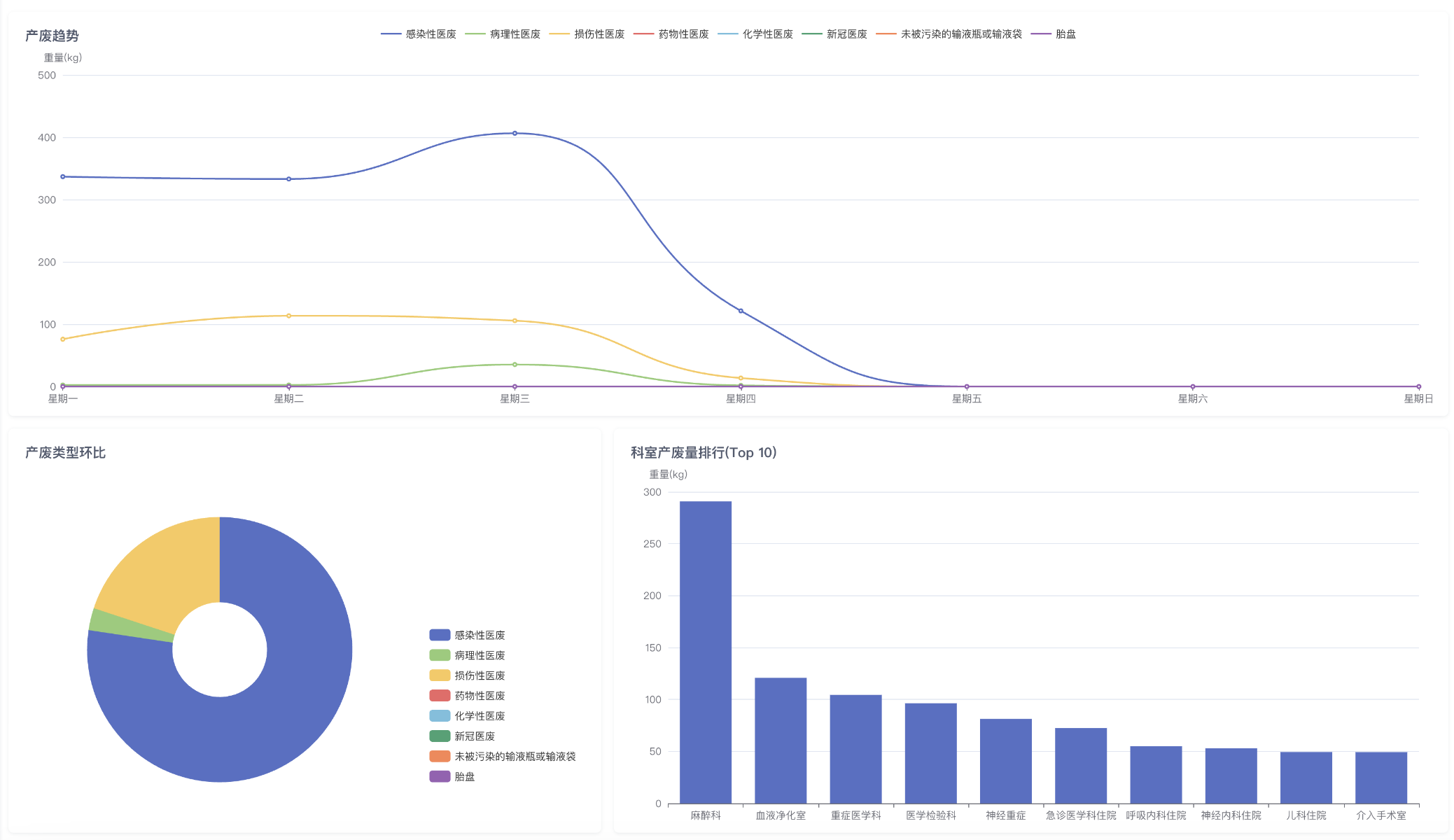Click green 新冠医废 swatch in pie legend
This screenshot has width=1454, height=840.
click(440, 736)
